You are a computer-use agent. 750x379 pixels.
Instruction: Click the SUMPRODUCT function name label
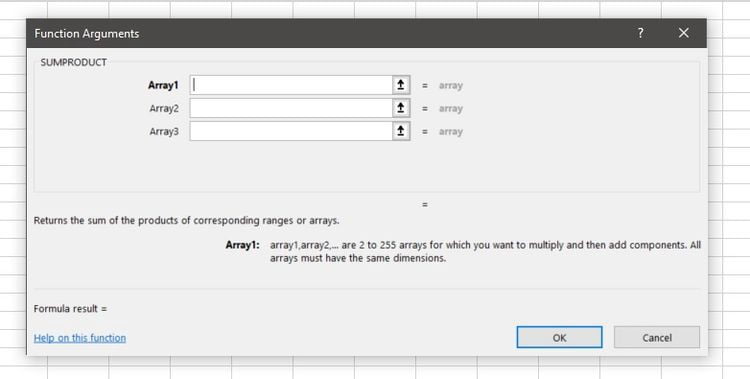pos(74,62)
